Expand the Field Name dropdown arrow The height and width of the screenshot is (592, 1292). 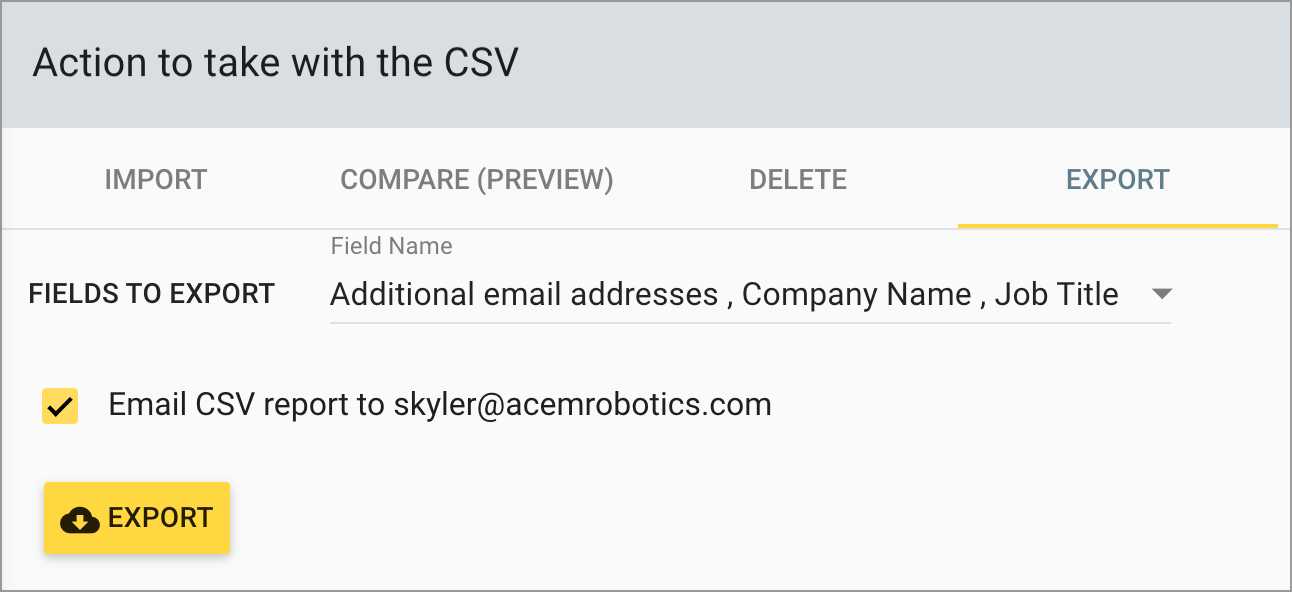1161,294
